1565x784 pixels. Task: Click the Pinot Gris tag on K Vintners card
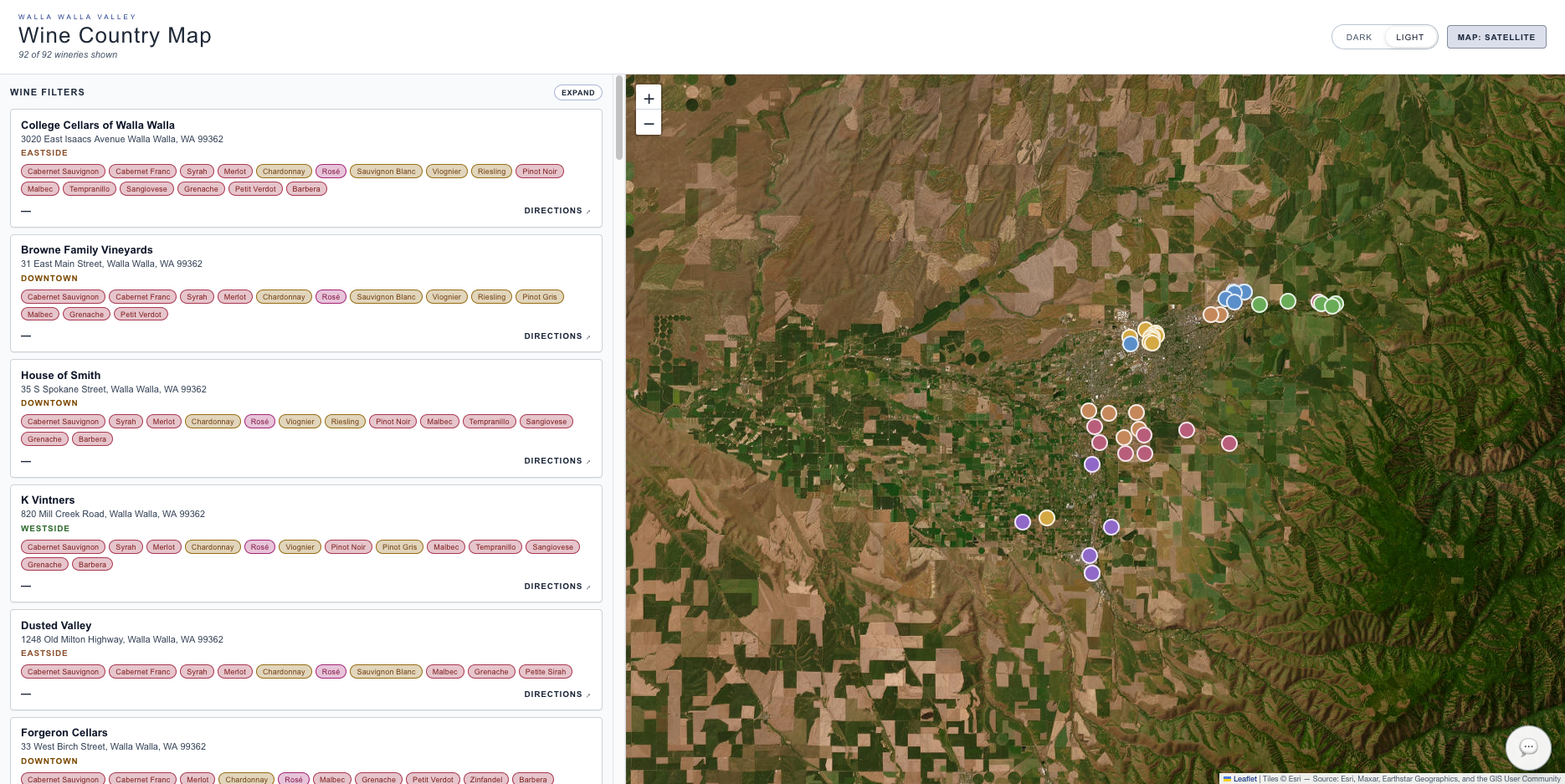click(400, 547)
